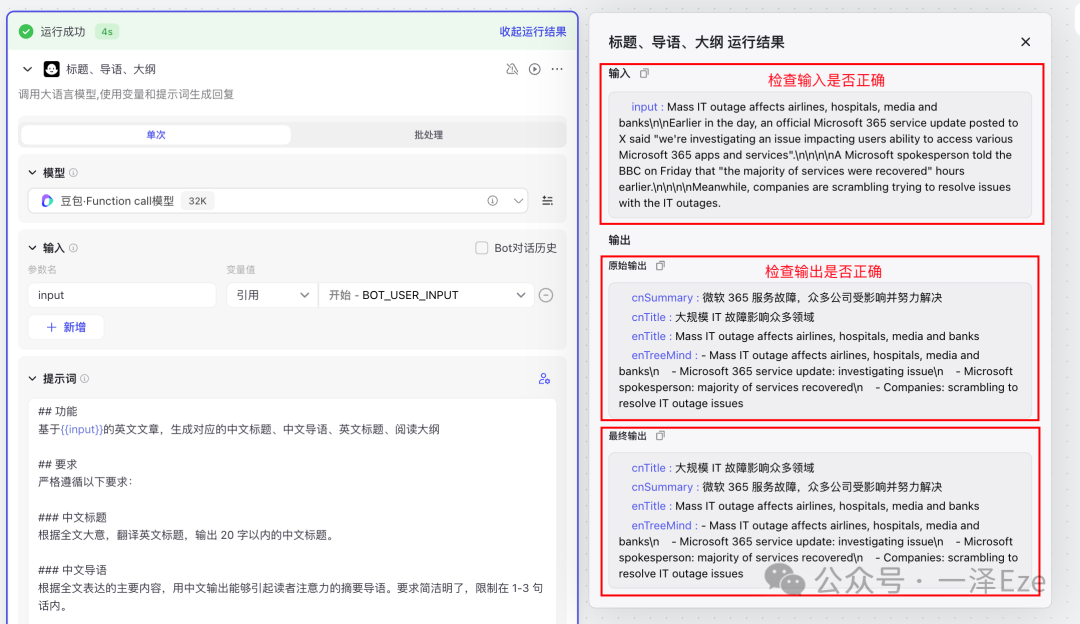Click the 4s run time badge

(x=107, y=32)
